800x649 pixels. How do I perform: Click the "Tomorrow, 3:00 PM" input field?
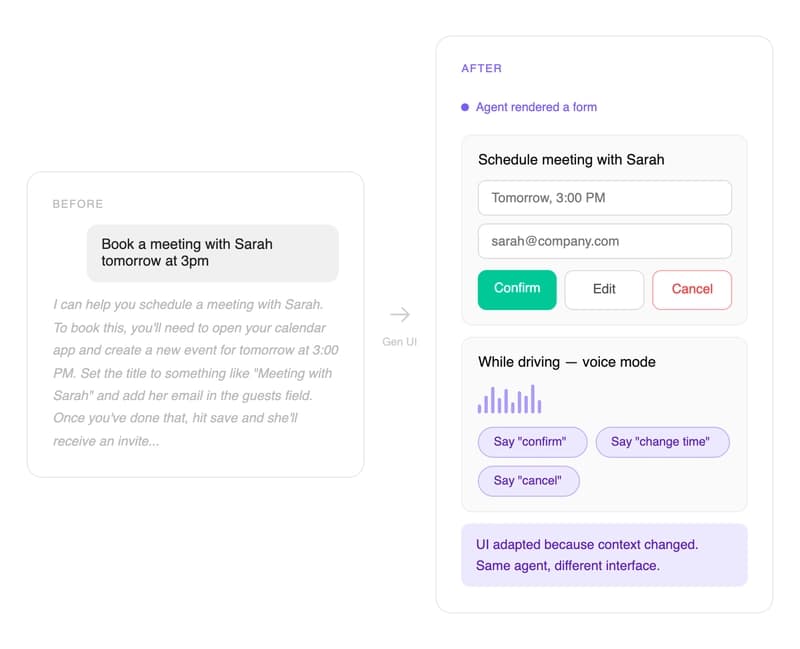(604, 198)
